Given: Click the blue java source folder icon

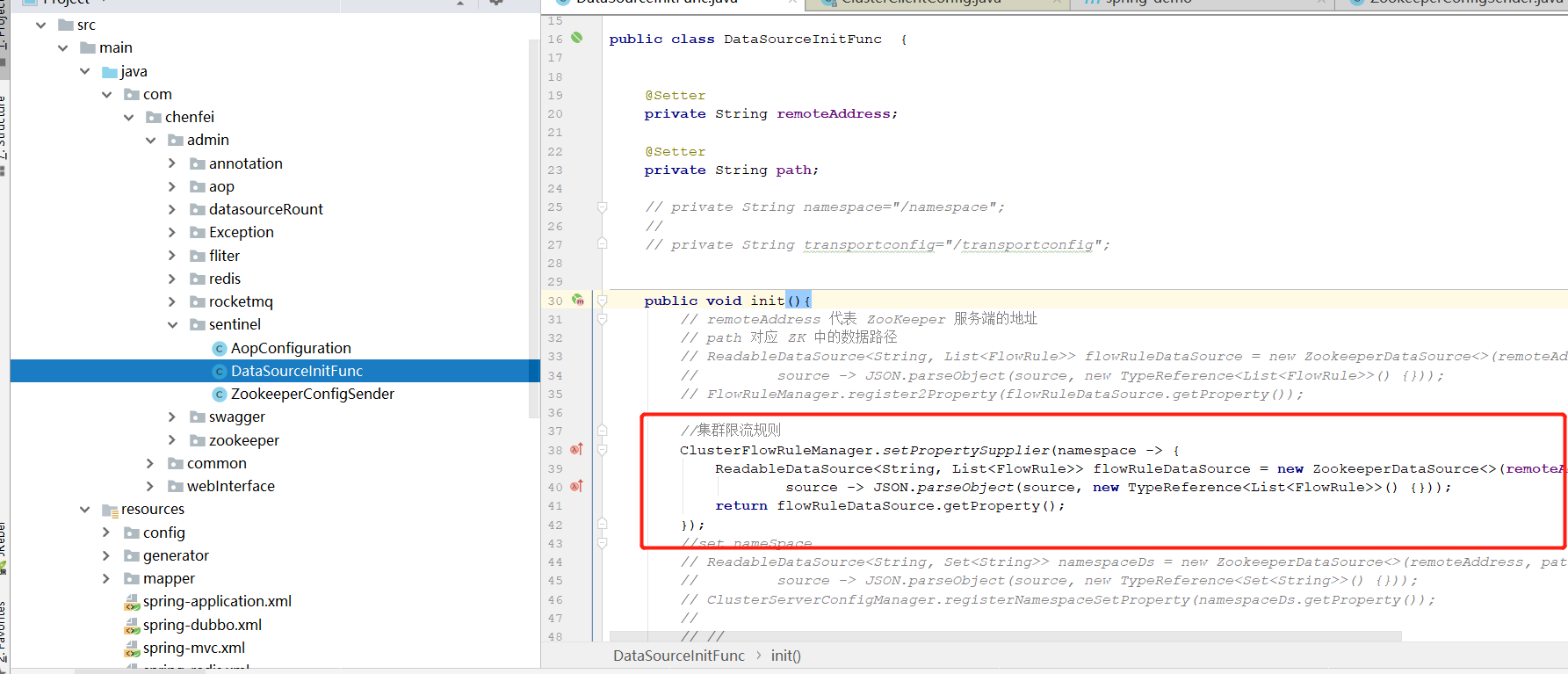Looking at the screenshot, I should pos(110,71).
